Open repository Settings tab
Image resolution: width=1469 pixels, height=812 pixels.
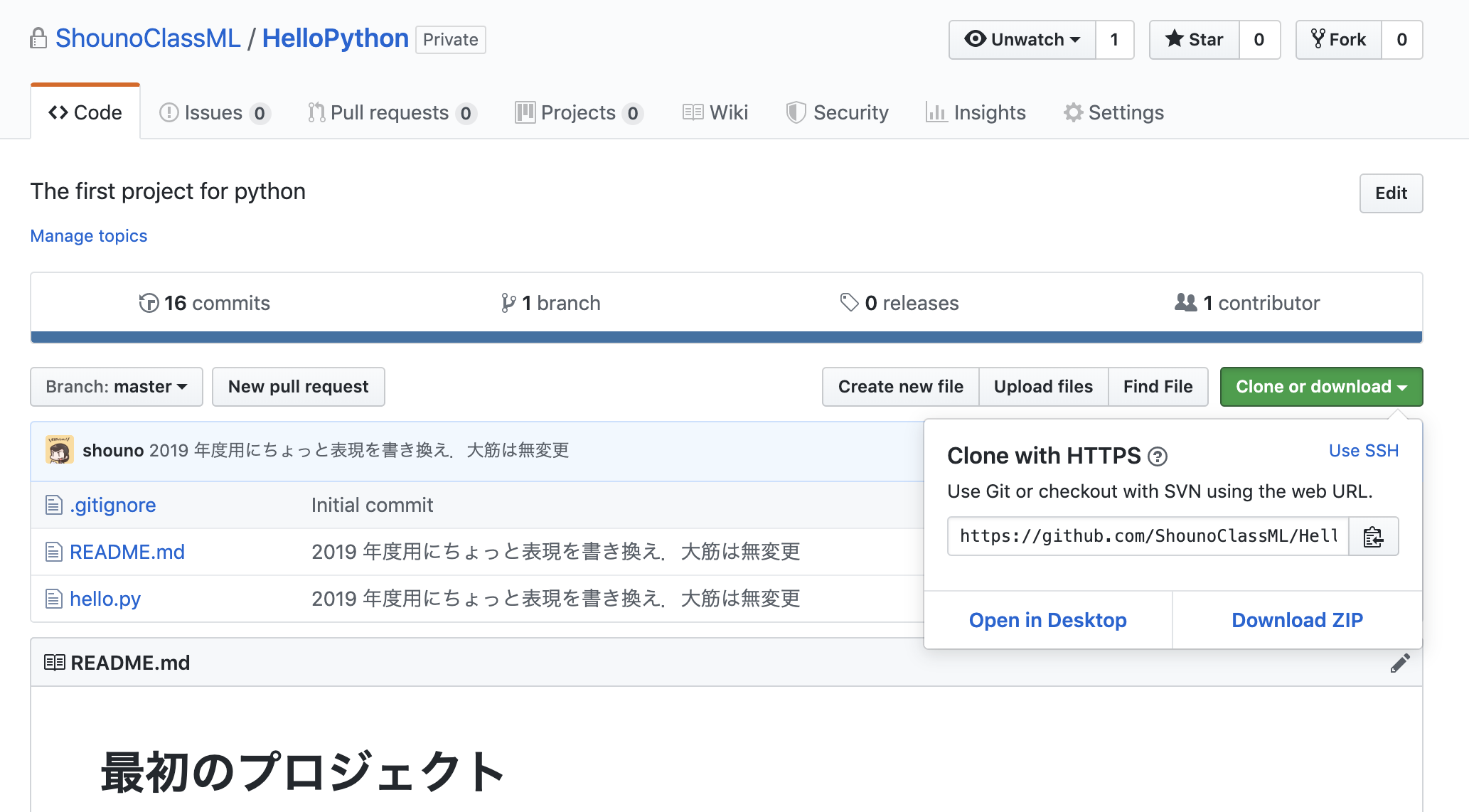point(1113,112)
